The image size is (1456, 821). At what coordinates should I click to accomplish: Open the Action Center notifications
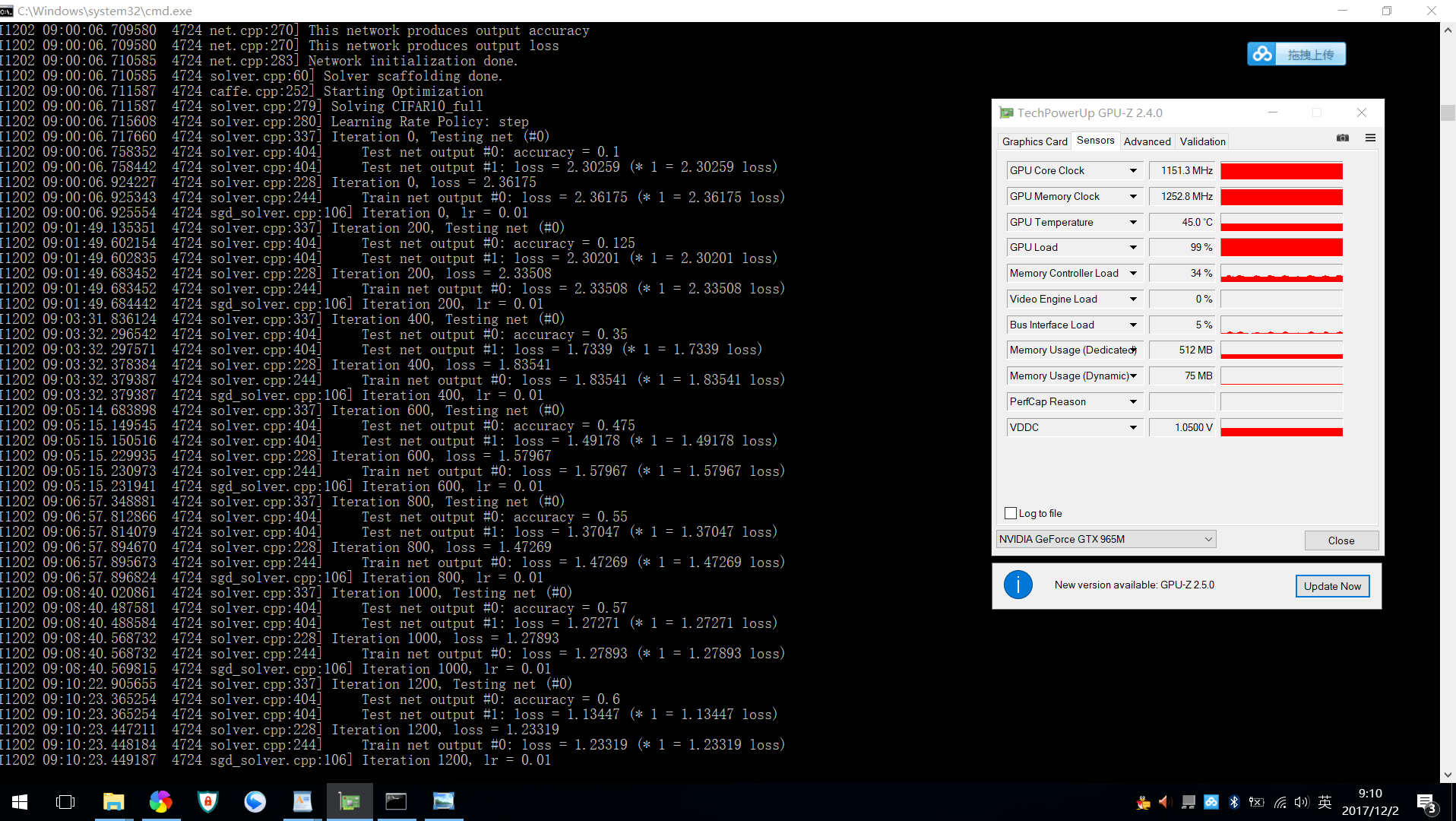[x=1426, y=802]
